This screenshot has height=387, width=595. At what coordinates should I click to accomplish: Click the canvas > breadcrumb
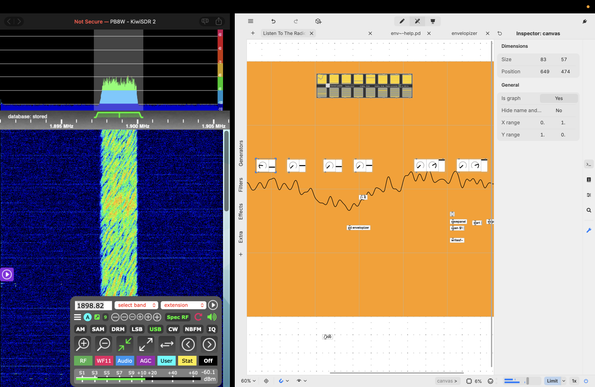[447, 381]
